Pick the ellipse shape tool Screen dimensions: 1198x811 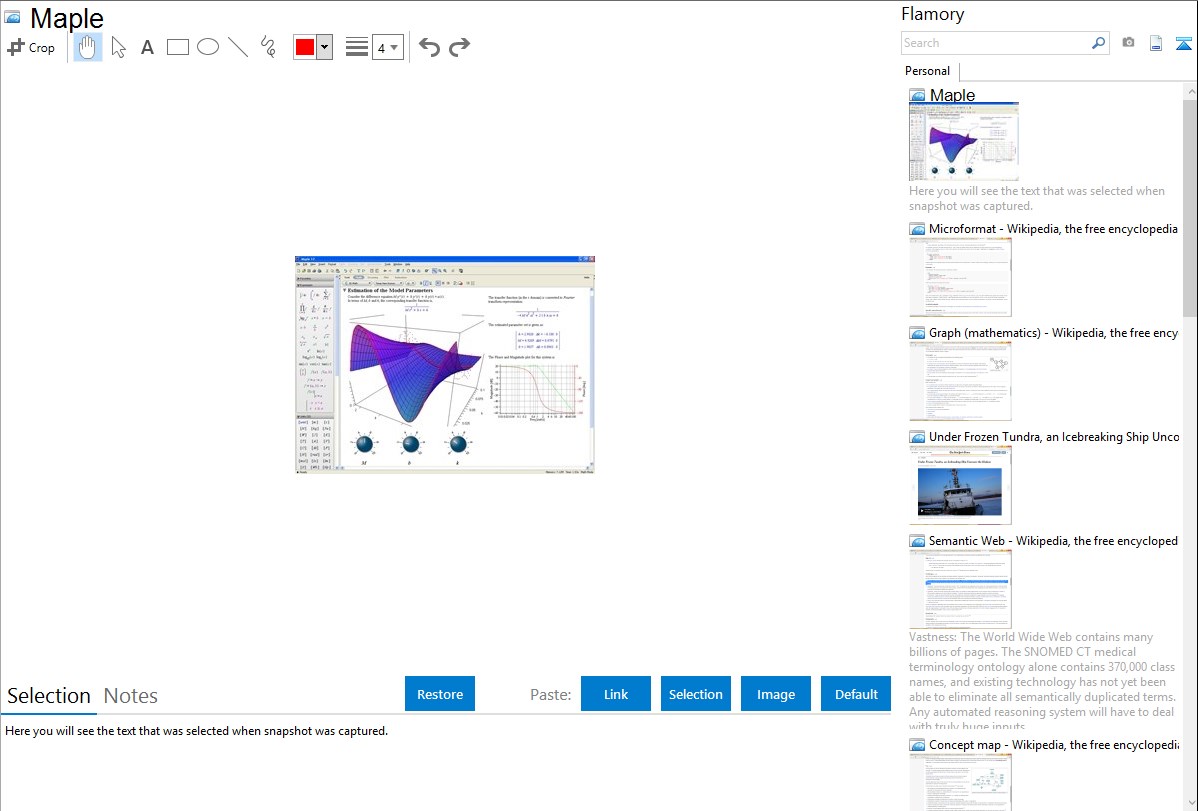208,47
